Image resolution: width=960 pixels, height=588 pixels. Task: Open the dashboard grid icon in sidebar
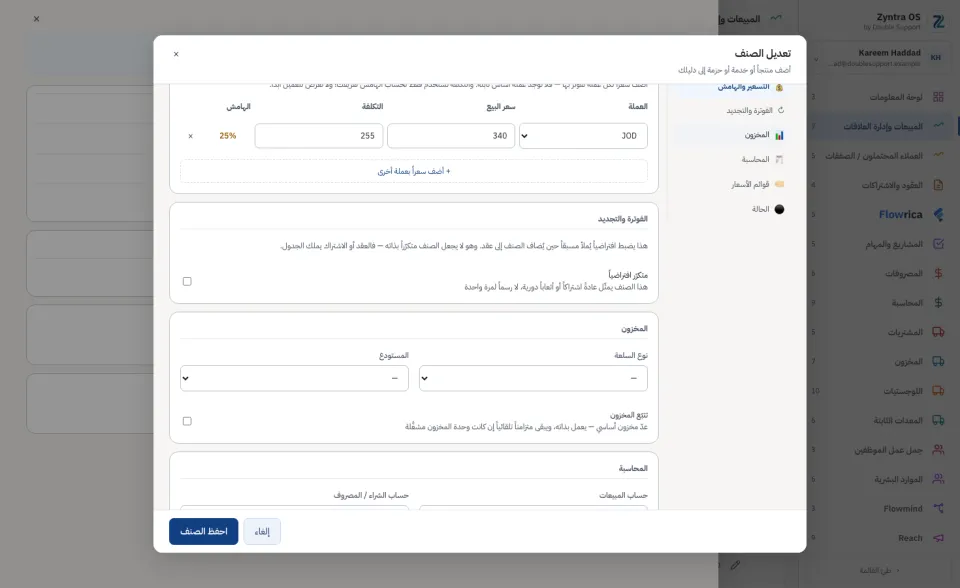pos(938,97)
